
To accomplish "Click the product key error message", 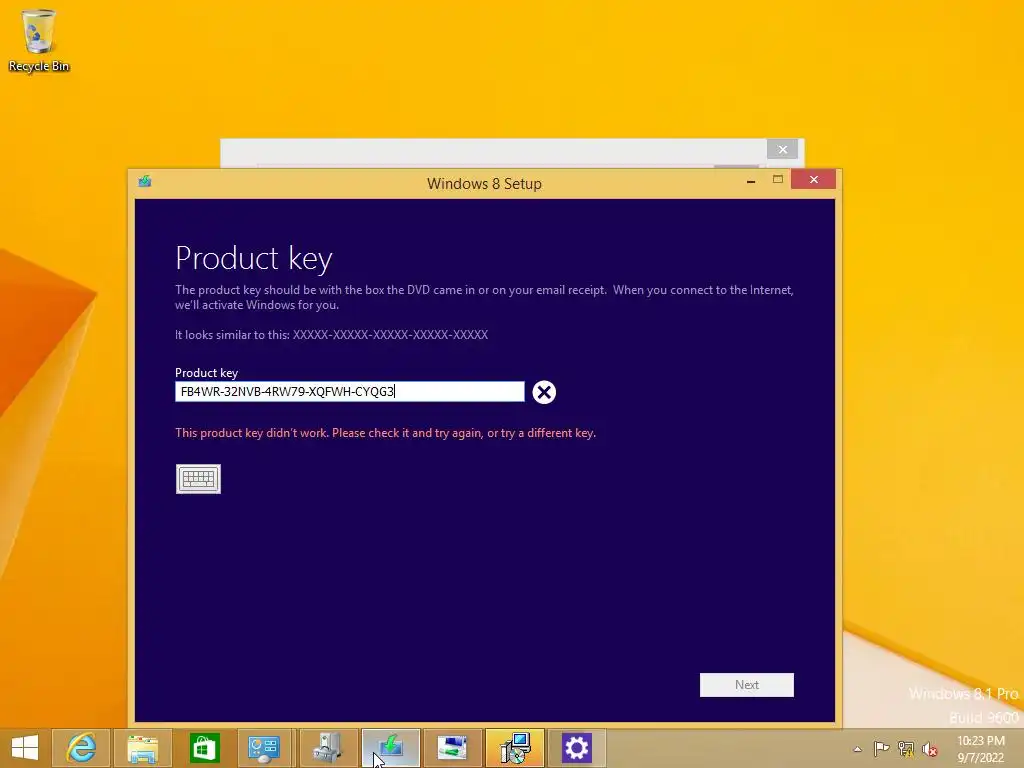I will pos(385,433).
